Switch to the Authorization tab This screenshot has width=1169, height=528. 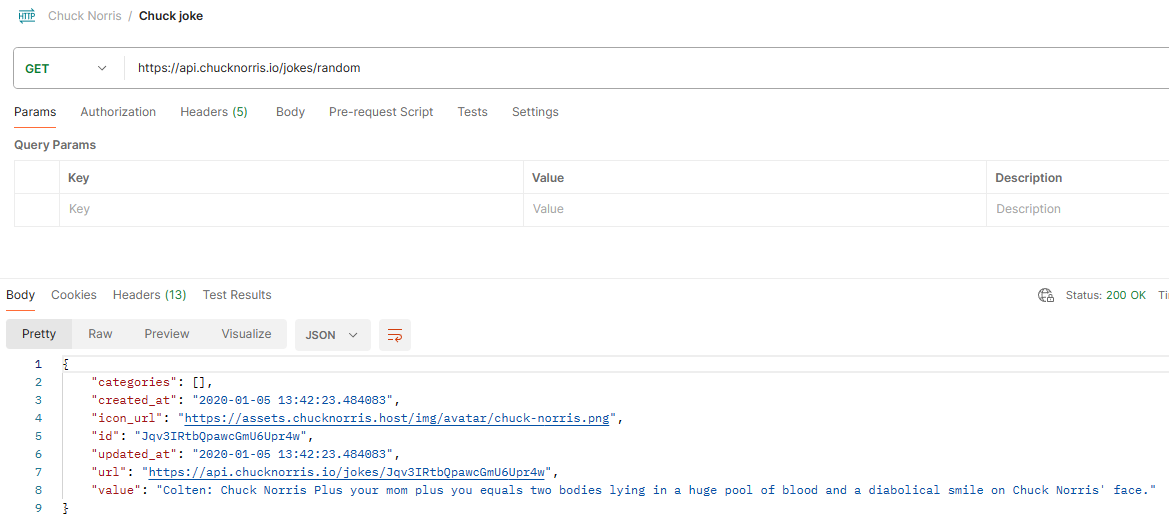118,112
